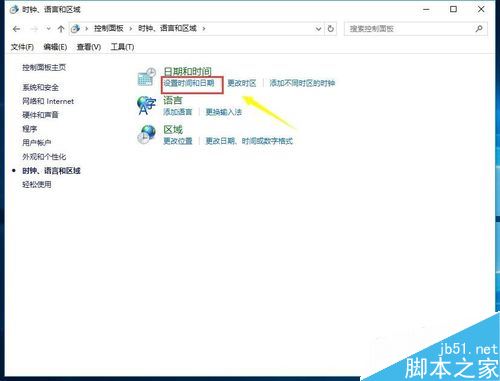Open the 语言 heading

173,100
